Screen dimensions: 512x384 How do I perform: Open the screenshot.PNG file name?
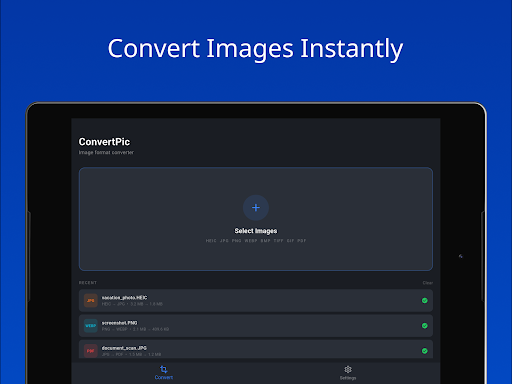(119, 323)
